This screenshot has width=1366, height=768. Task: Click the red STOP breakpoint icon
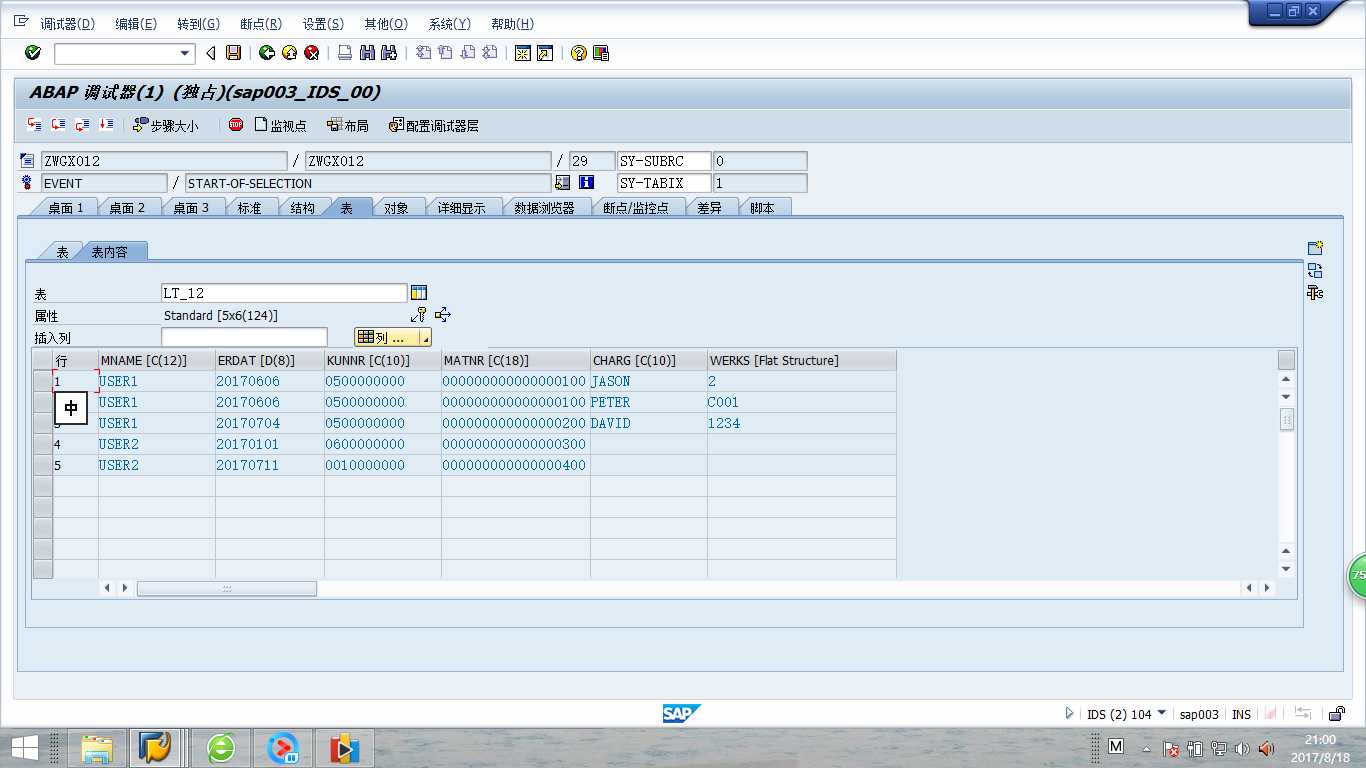tap(236, 125)
